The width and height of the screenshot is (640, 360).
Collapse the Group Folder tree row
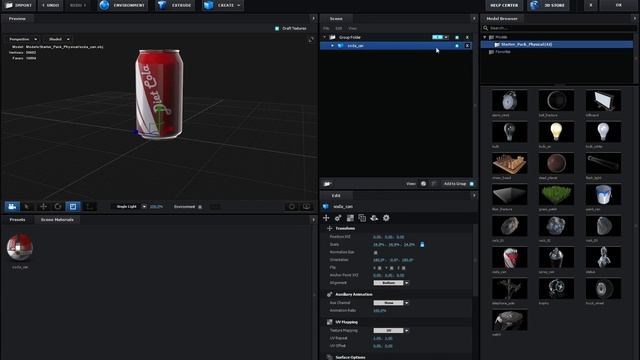325,37
